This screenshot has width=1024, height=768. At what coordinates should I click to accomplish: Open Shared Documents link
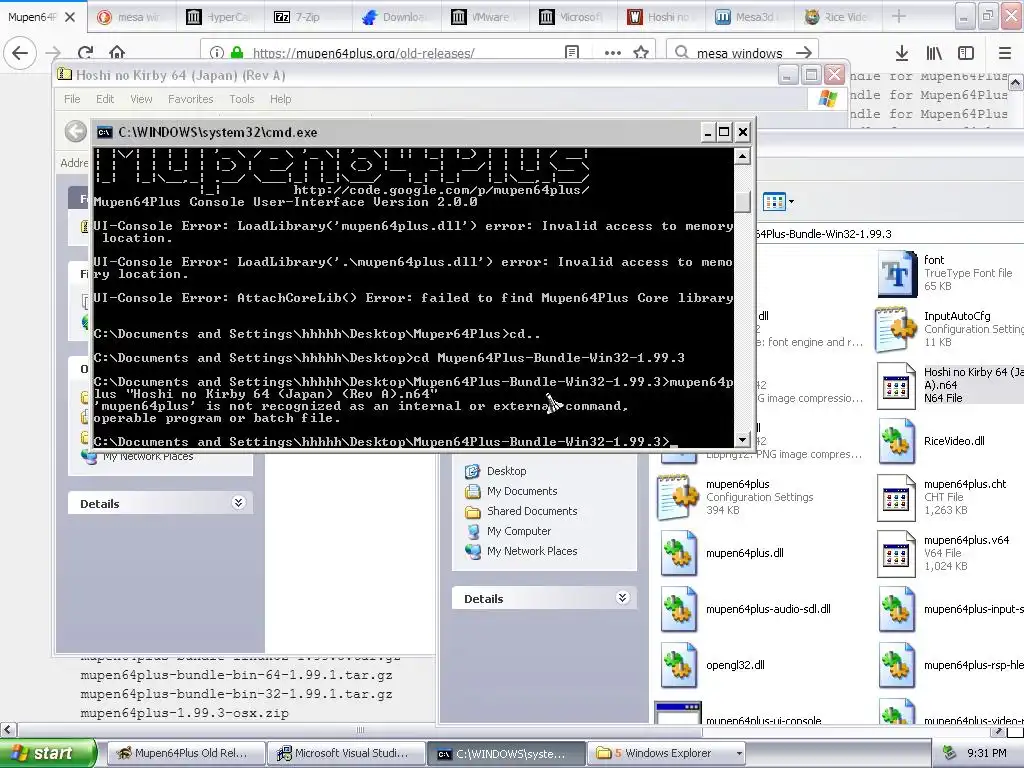(x=532, y=511)
